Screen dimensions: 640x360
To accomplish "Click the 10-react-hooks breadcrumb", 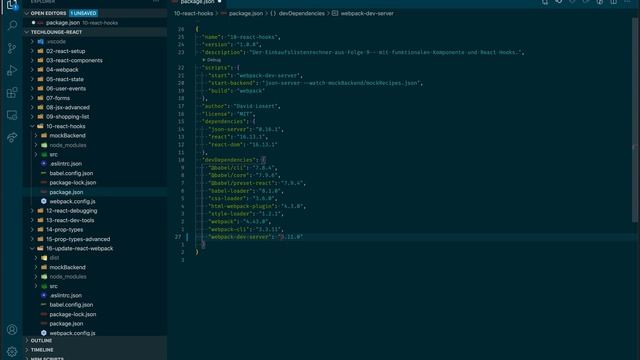I will click(x=193, y=13).
